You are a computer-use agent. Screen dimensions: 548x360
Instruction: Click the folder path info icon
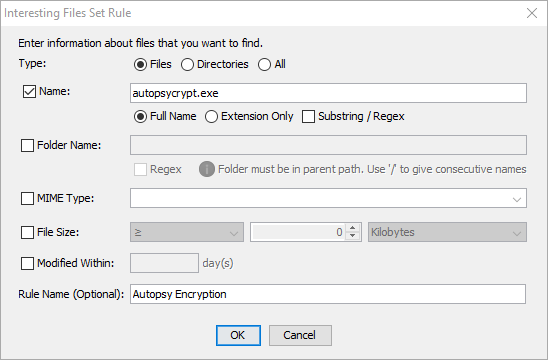click(207, 169)
